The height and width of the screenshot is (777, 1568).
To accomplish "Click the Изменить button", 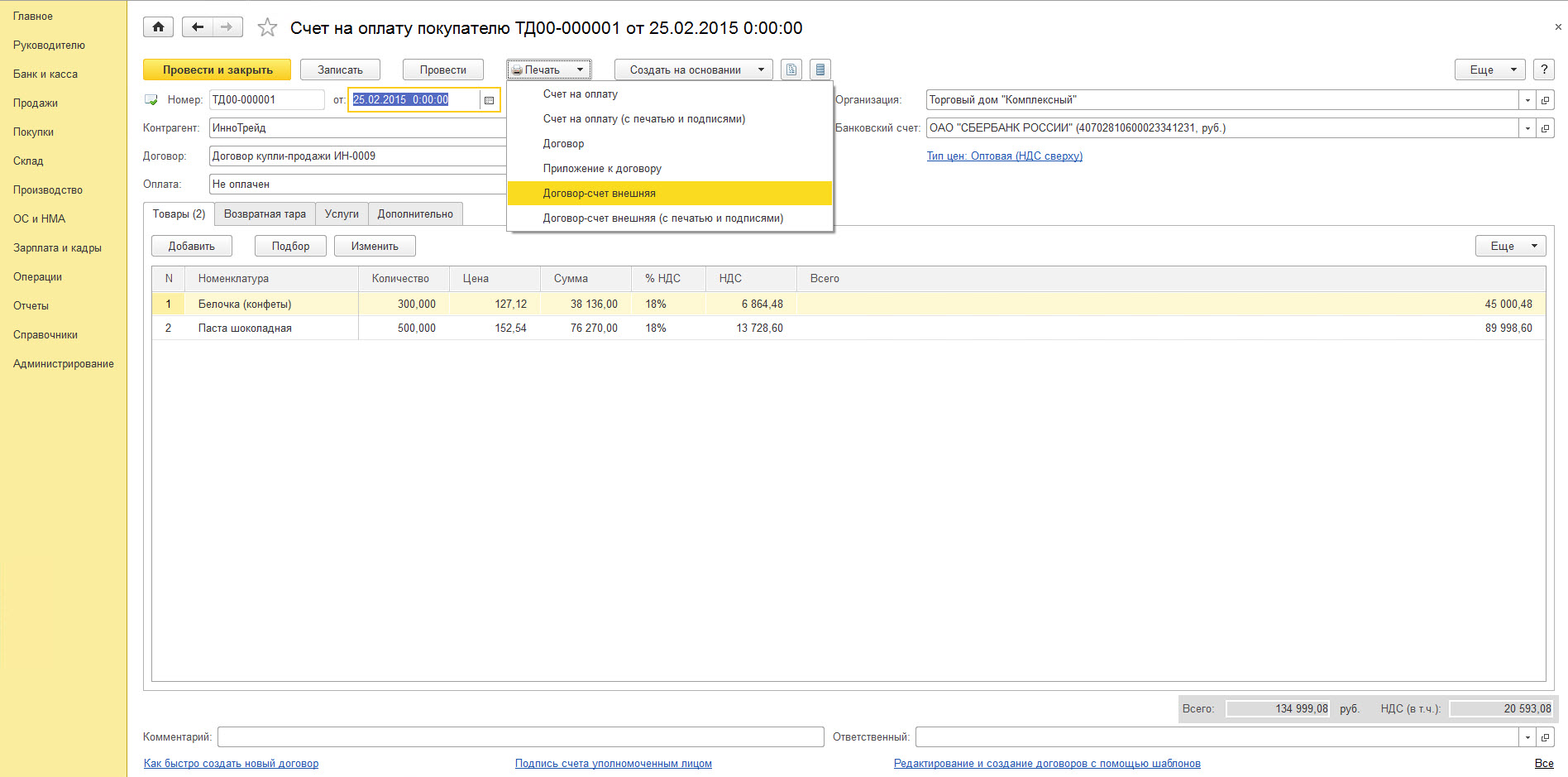I will (375, 246).
